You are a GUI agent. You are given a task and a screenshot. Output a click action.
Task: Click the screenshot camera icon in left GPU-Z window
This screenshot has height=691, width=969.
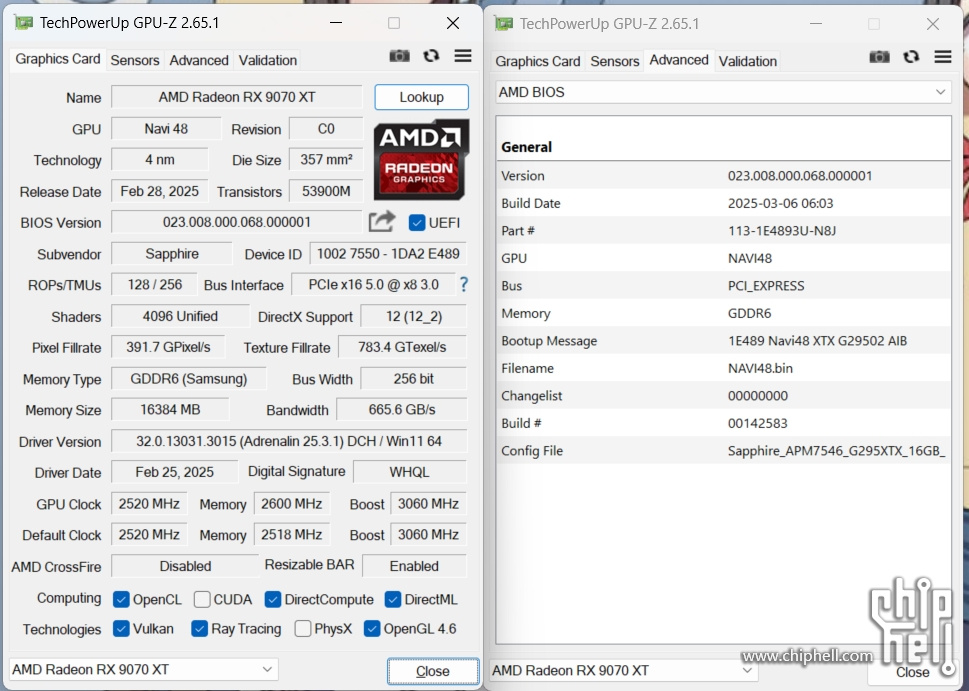click(x=399, y=56)
